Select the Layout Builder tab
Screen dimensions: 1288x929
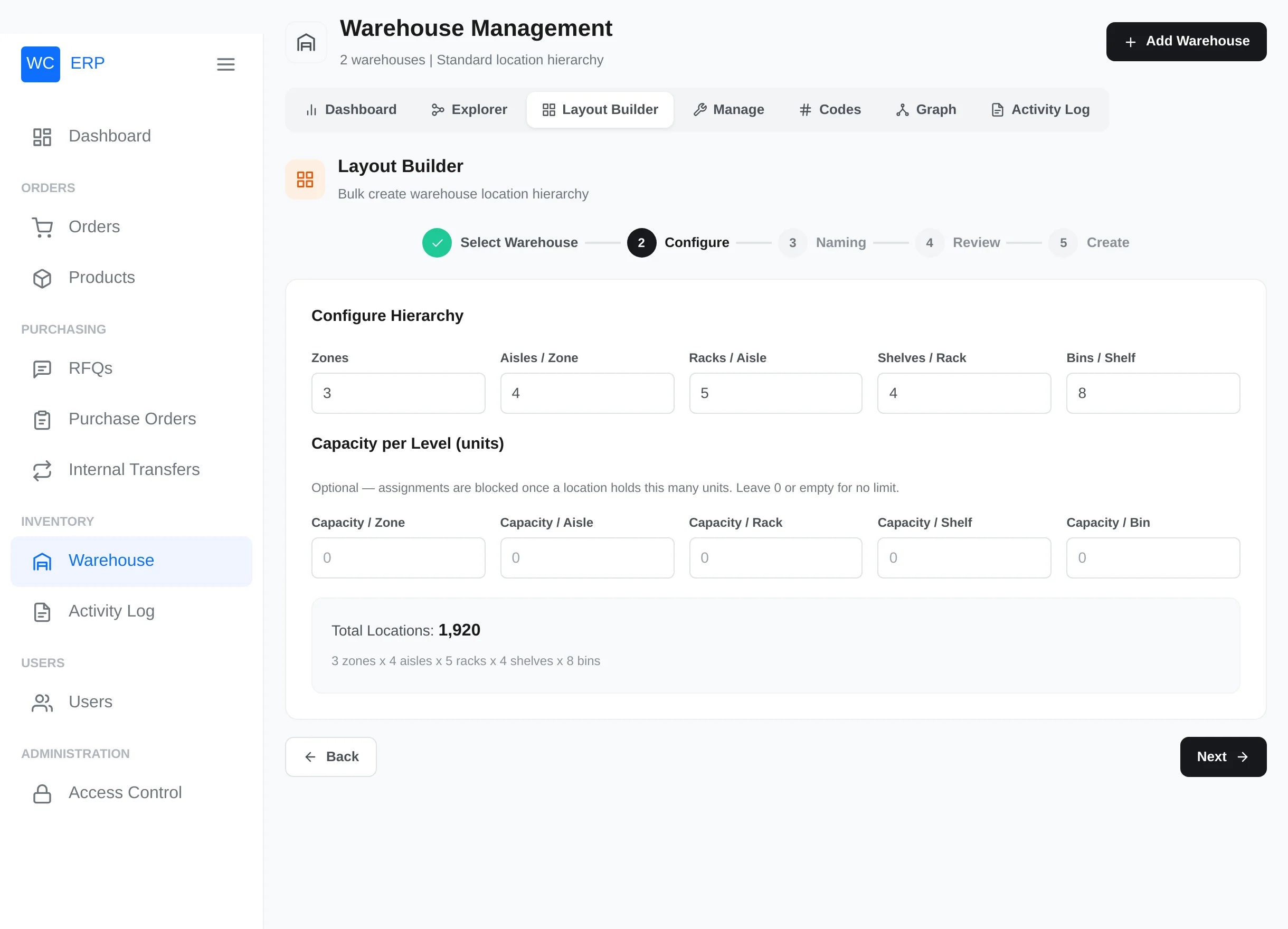coord(600,110)
